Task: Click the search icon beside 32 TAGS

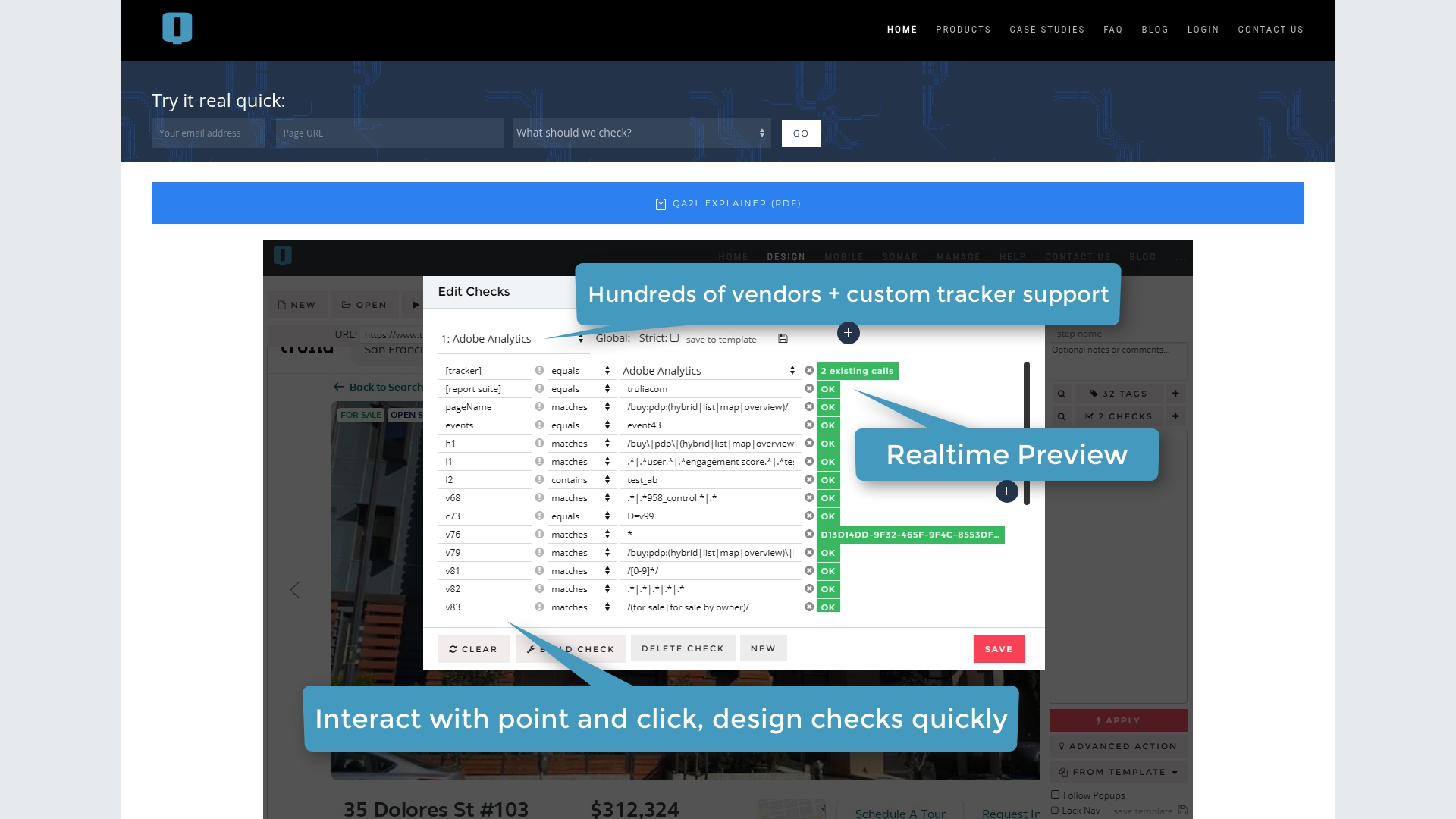Action: 1062,394
